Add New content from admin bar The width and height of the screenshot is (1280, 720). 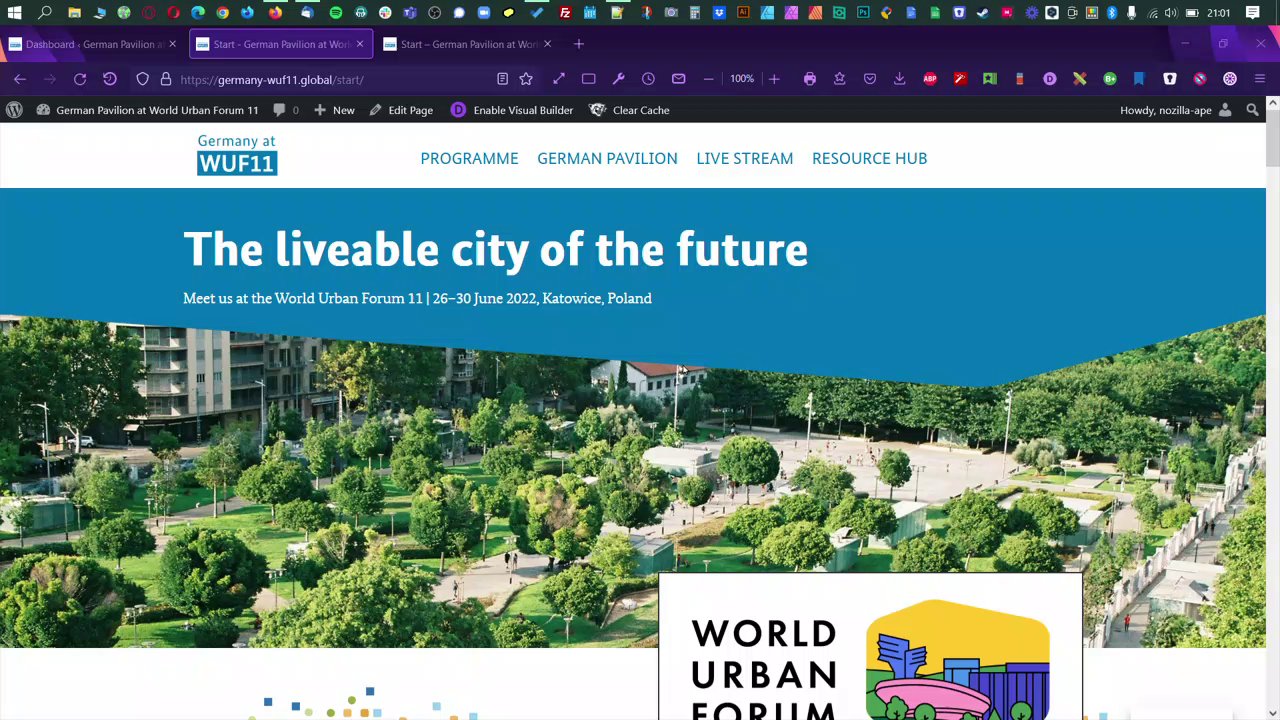334,110
